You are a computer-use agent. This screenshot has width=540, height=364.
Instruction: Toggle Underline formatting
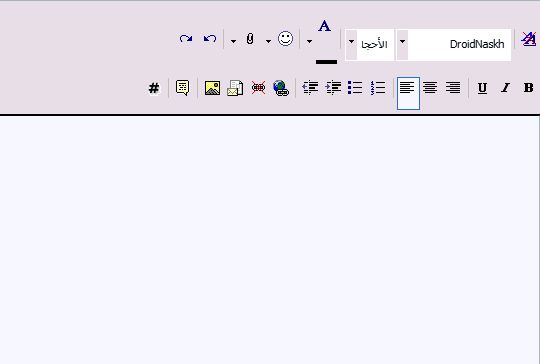[482, 88]
